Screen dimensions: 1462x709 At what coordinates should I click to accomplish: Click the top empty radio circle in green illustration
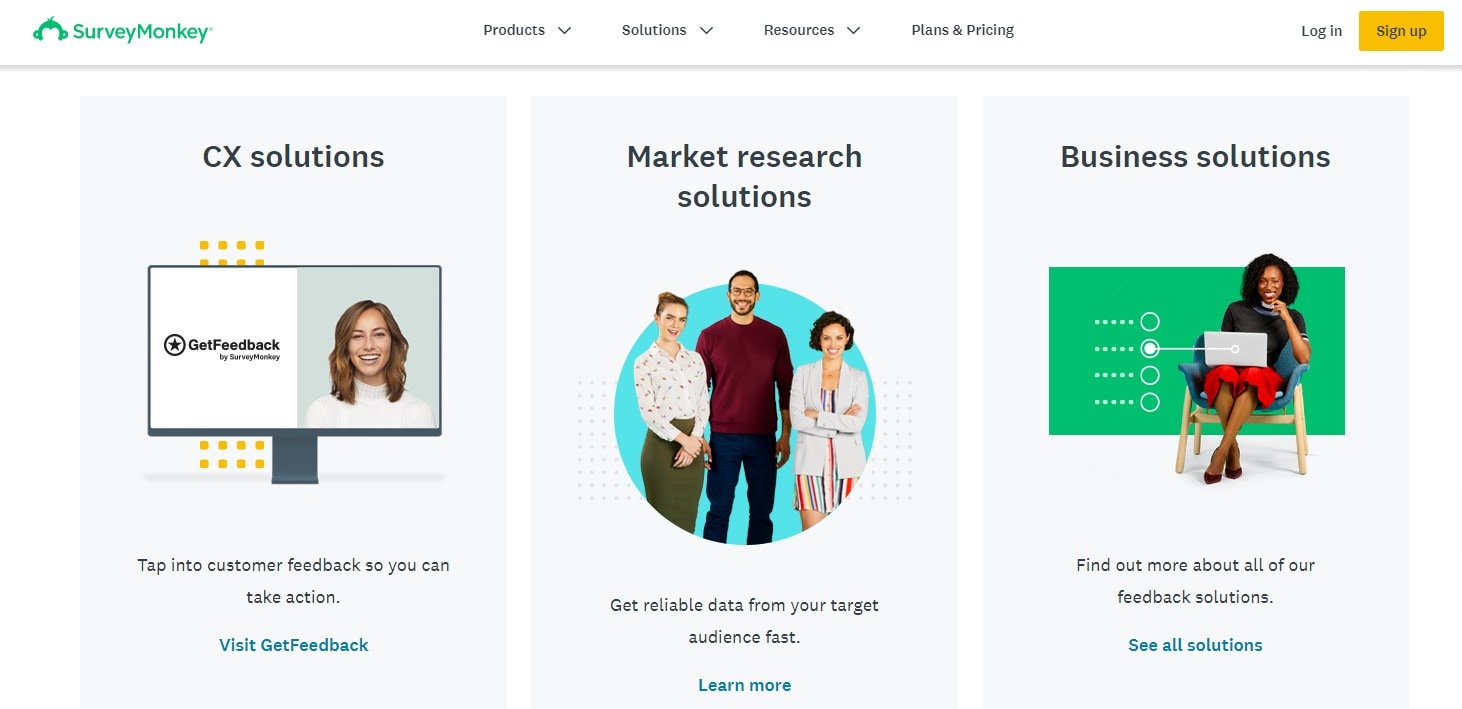tap(1150, 322)
